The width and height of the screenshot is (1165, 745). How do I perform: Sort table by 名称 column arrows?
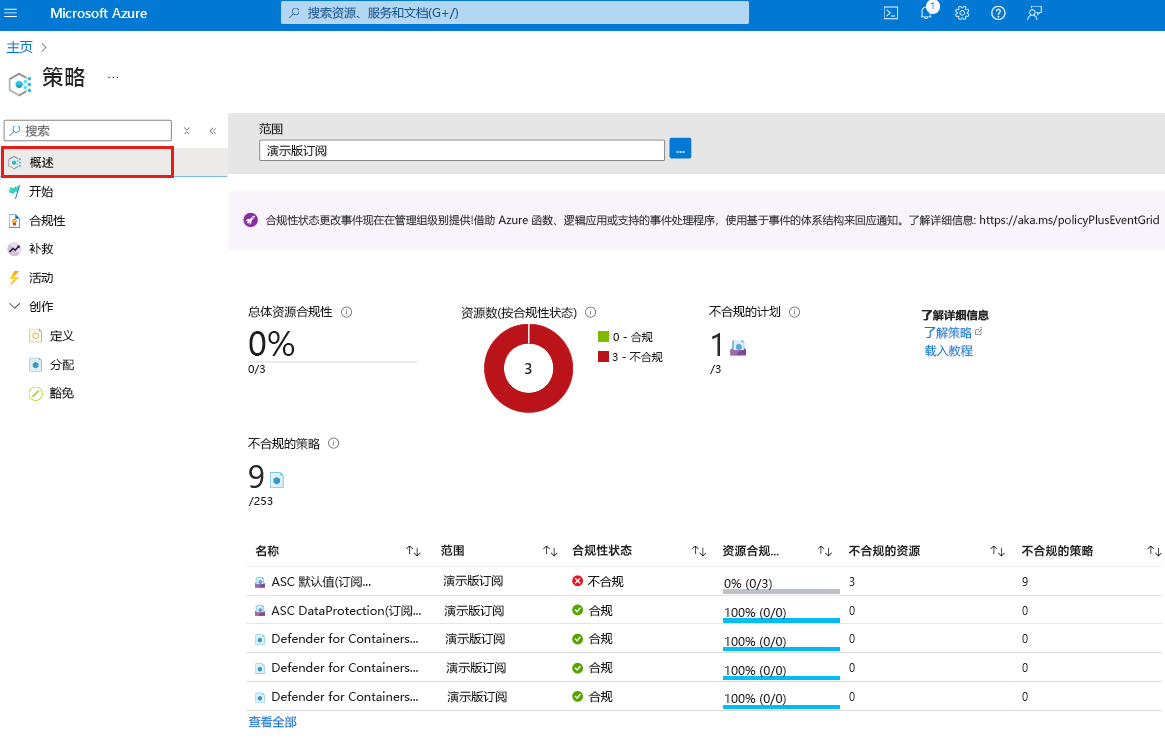[413, 551]
